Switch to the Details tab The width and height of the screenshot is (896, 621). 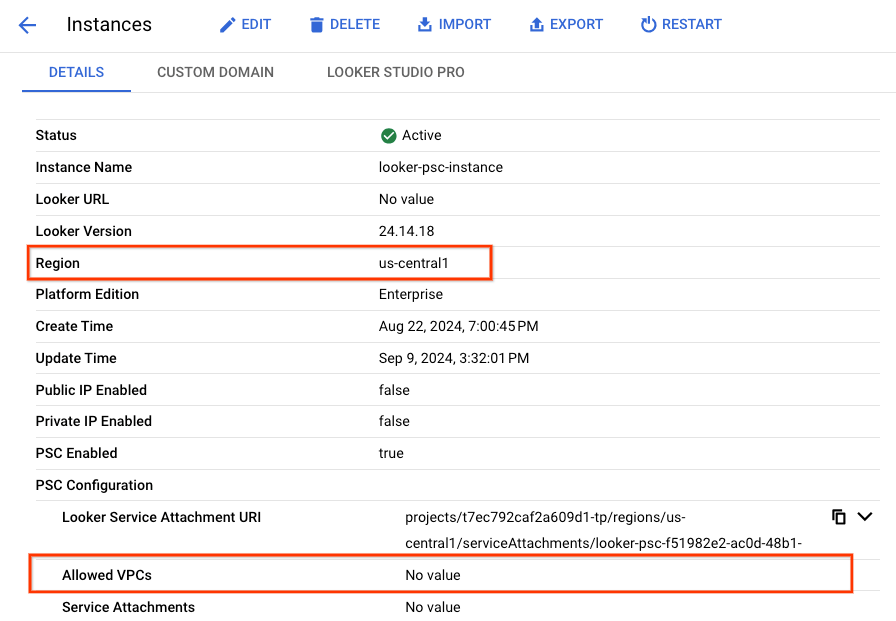click(76, 72)
